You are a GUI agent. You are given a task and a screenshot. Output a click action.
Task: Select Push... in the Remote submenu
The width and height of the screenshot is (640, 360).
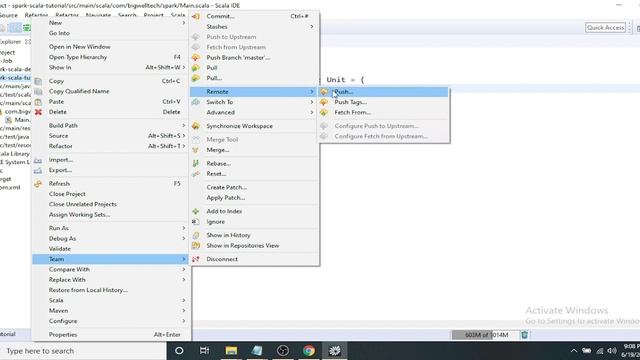tap(383, 92)
